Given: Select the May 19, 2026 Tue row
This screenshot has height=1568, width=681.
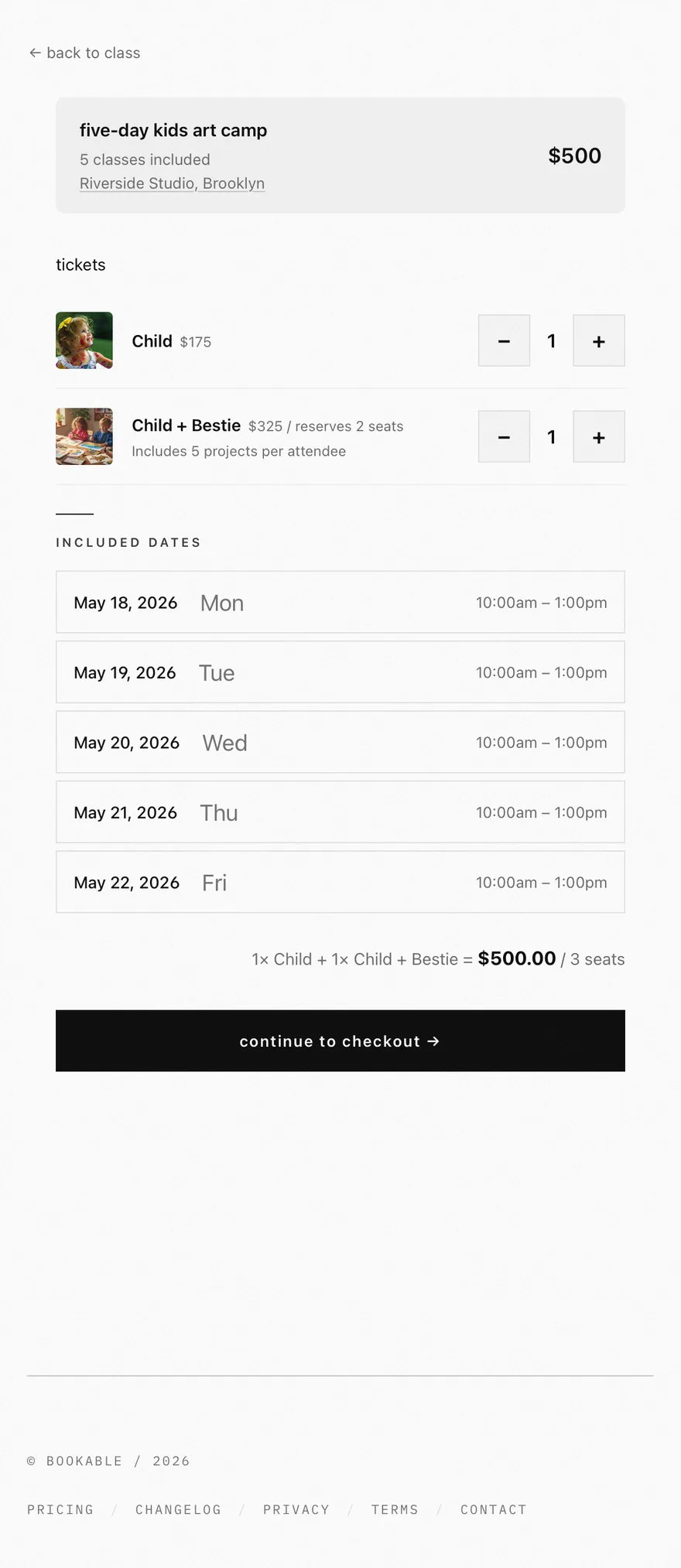Looking at the screenshot, I should (x=340, y=672).
